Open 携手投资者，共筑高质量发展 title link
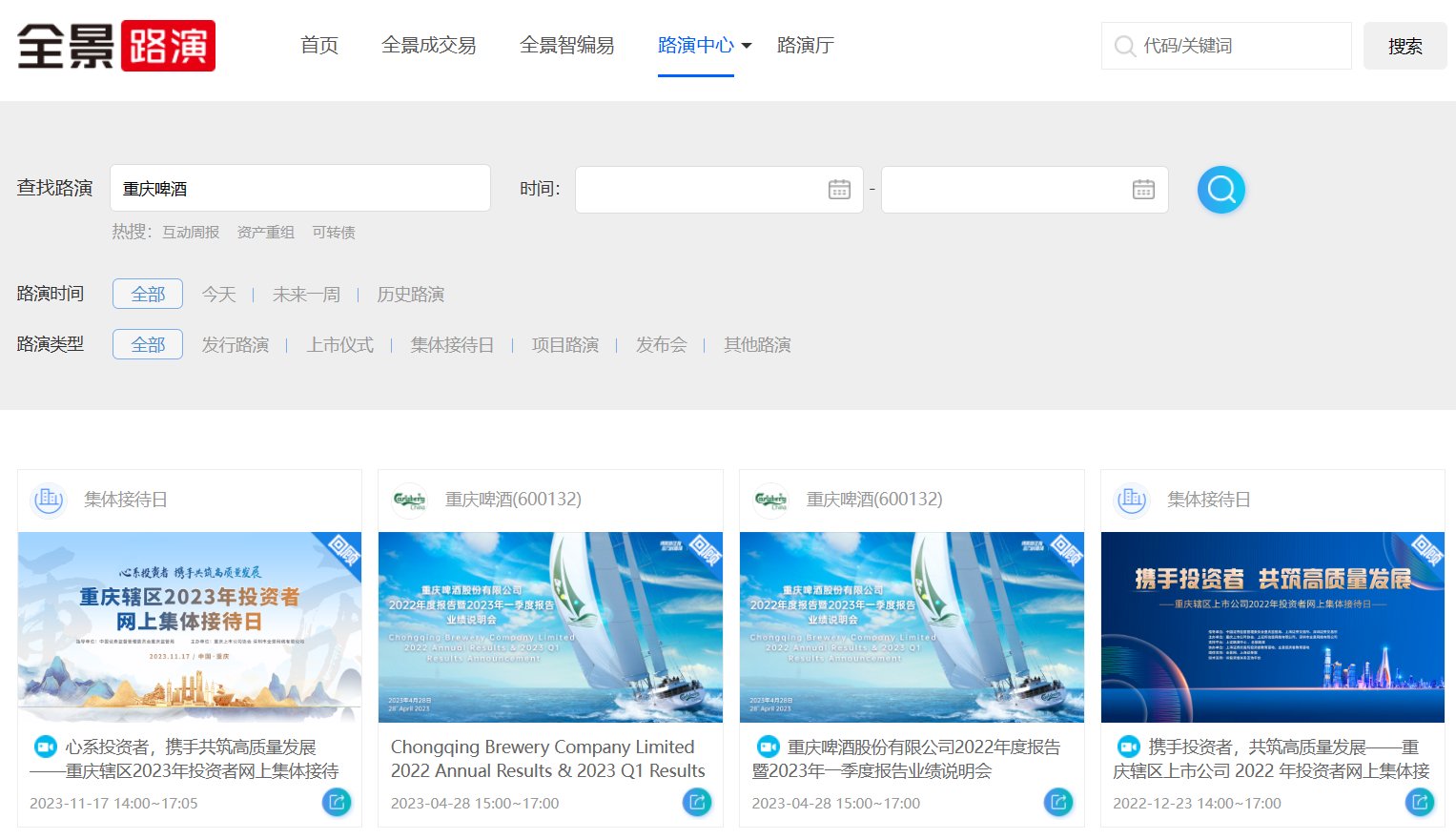Viewport: 1456px width, 839px height. click(1272, 759)
